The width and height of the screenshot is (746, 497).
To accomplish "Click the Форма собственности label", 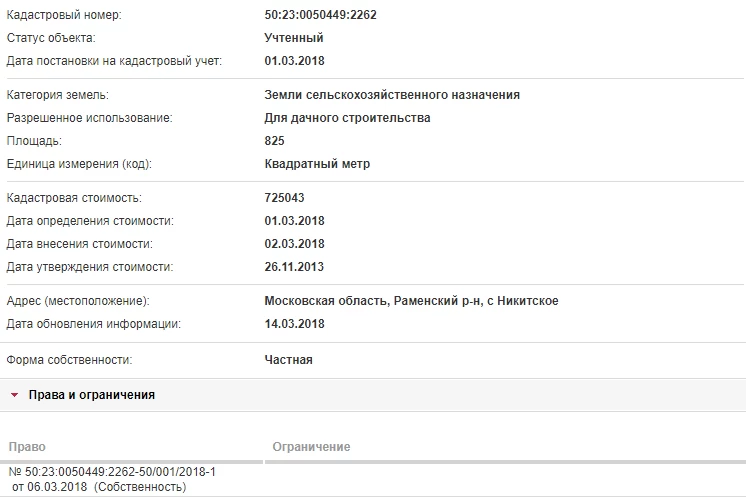I will pyautogui.click(x=69, y=359).
